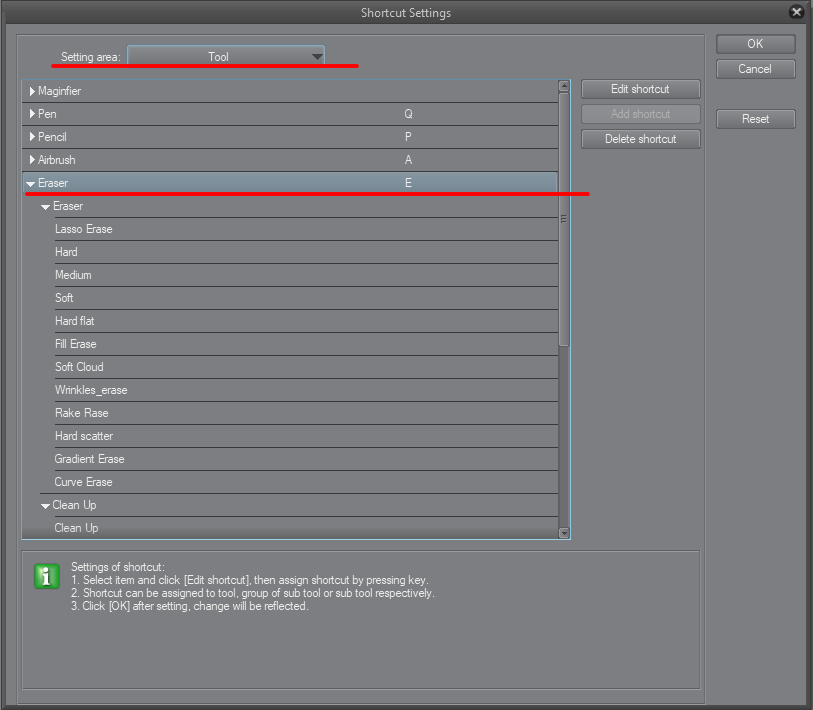Viewport: 813px width, 710px height.
Task: Click the green info icon
Action: [x=47, y=576]
